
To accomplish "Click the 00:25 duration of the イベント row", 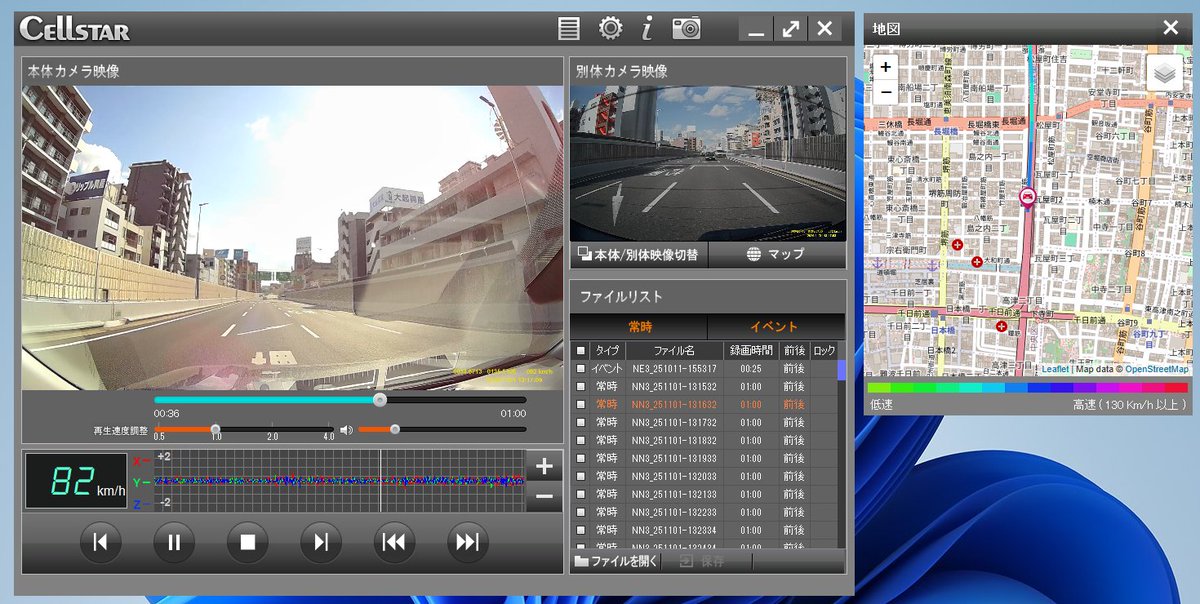I will [751, 369].
